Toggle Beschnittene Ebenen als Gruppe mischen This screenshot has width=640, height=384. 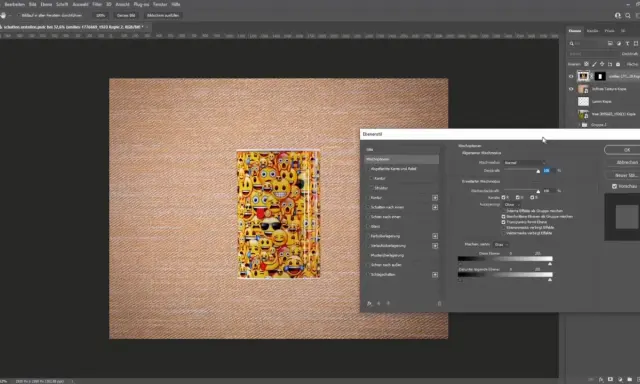tap(503, 217)
